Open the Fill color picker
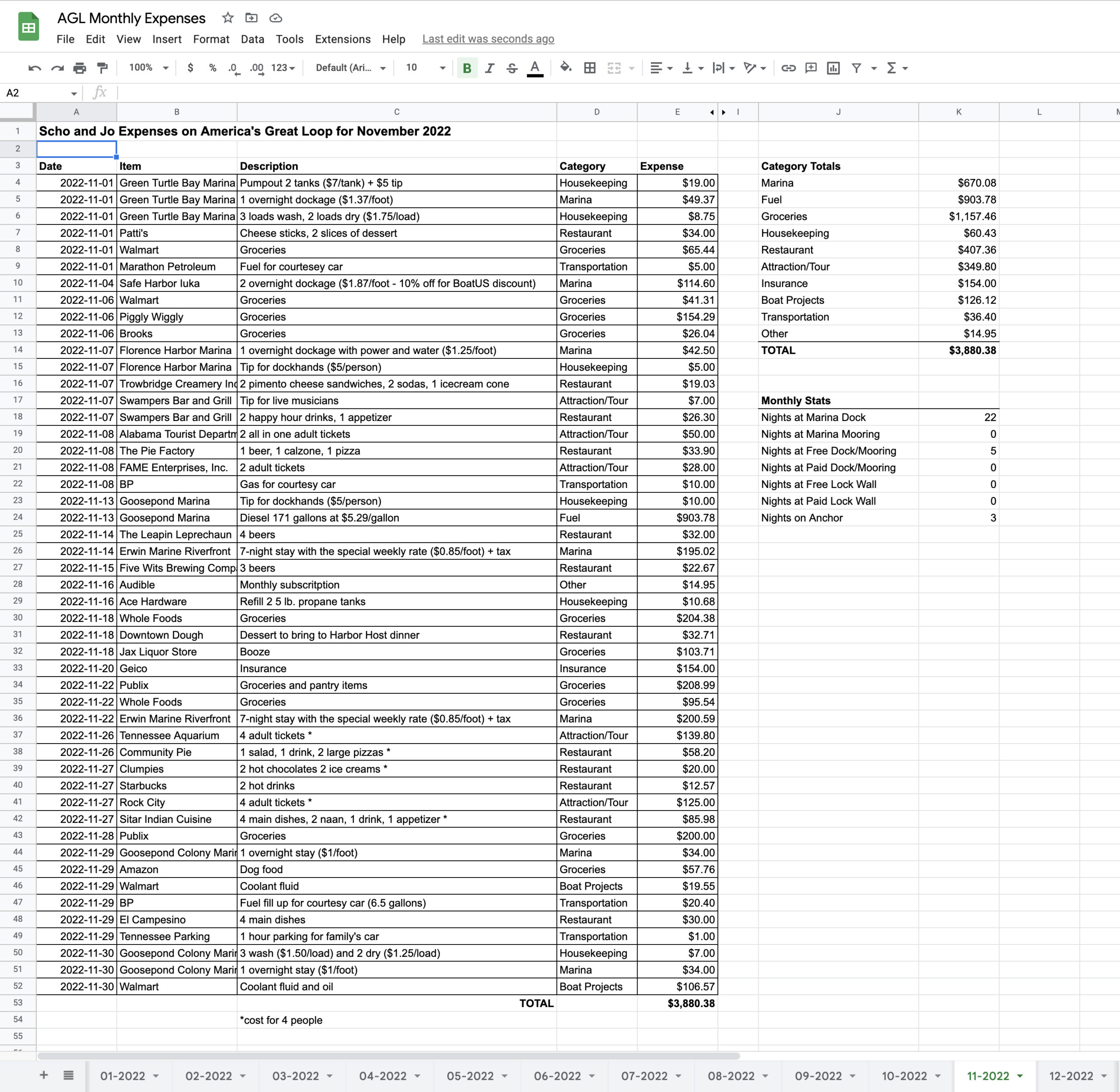 [x=565, y=68]
